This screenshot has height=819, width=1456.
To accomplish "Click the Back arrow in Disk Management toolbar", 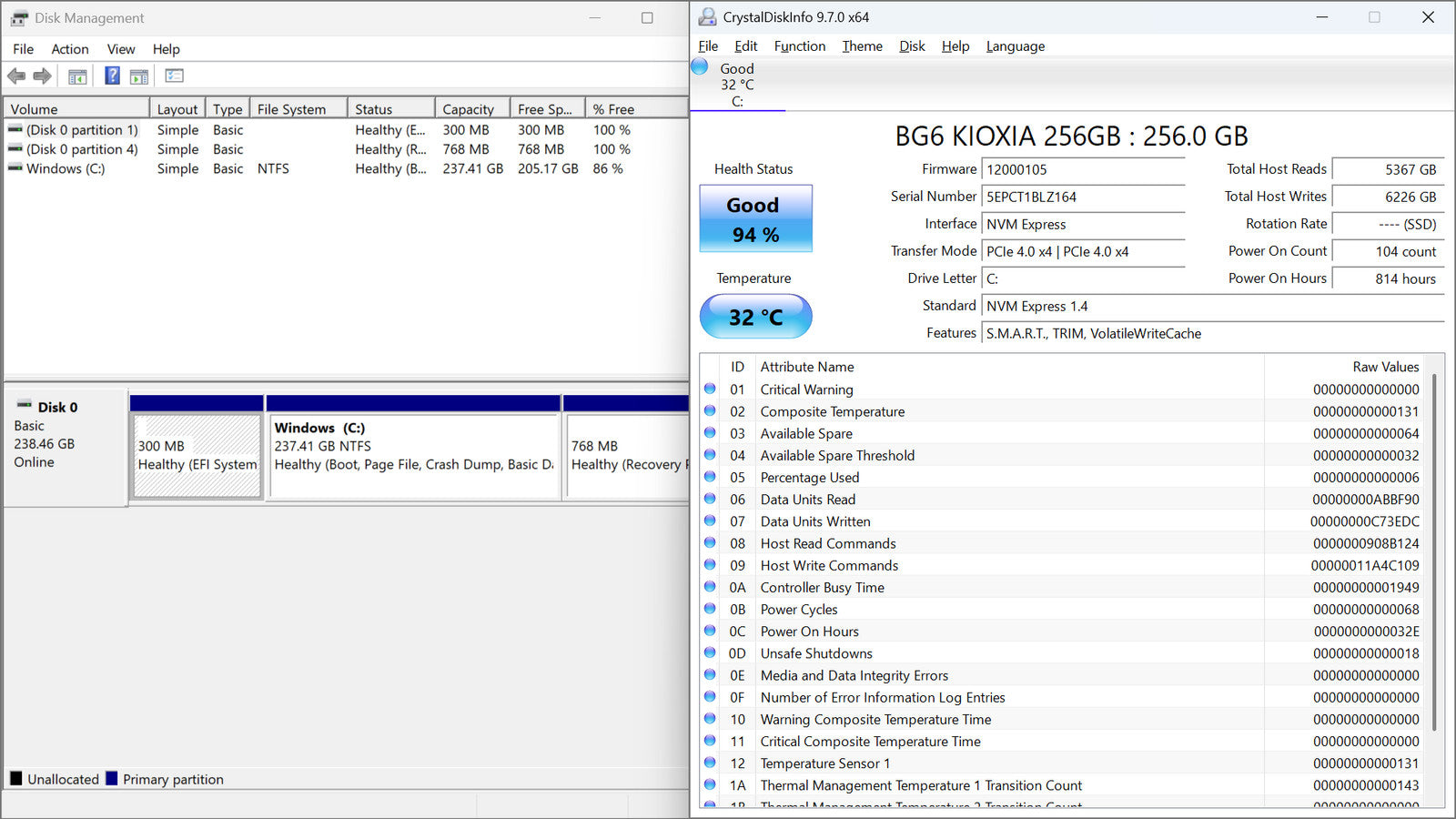I will tap(16, 76).
